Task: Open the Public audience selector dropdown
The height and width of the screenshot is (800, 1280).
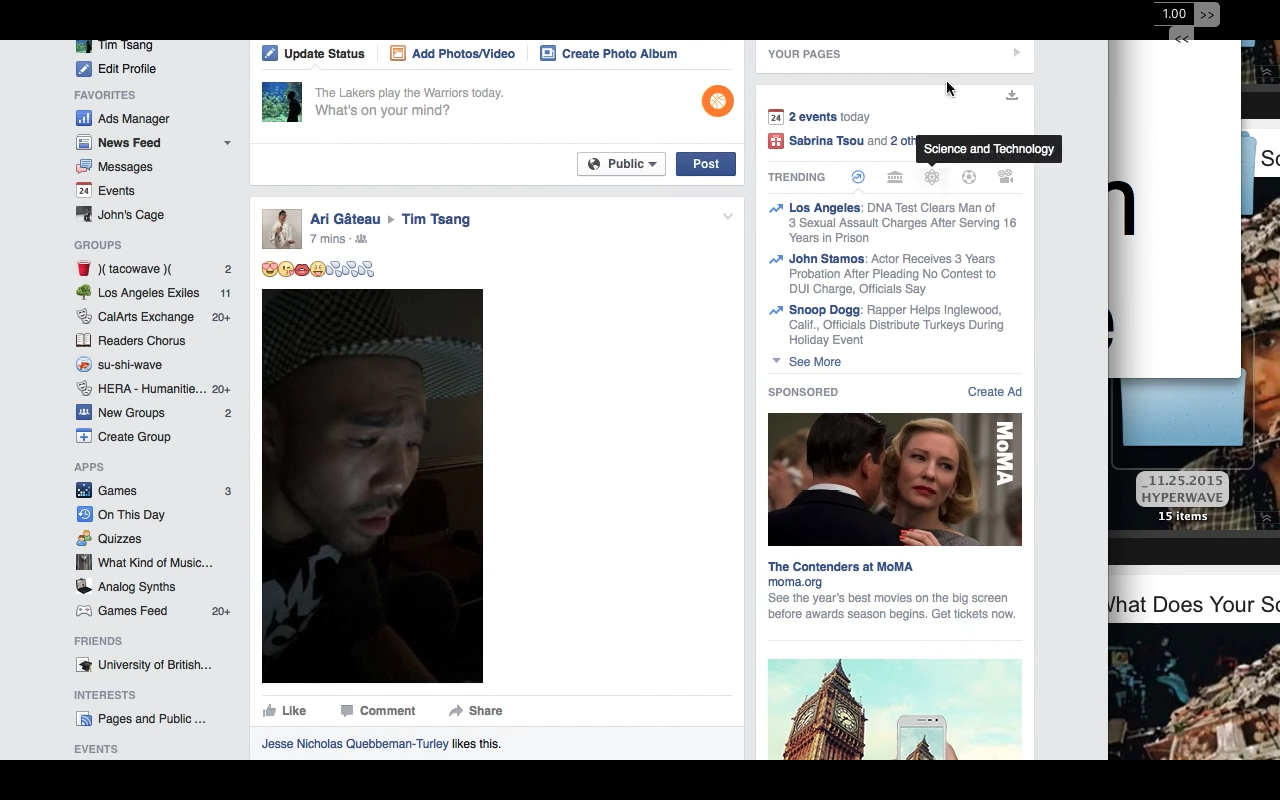Action: [x=621, y=163]
